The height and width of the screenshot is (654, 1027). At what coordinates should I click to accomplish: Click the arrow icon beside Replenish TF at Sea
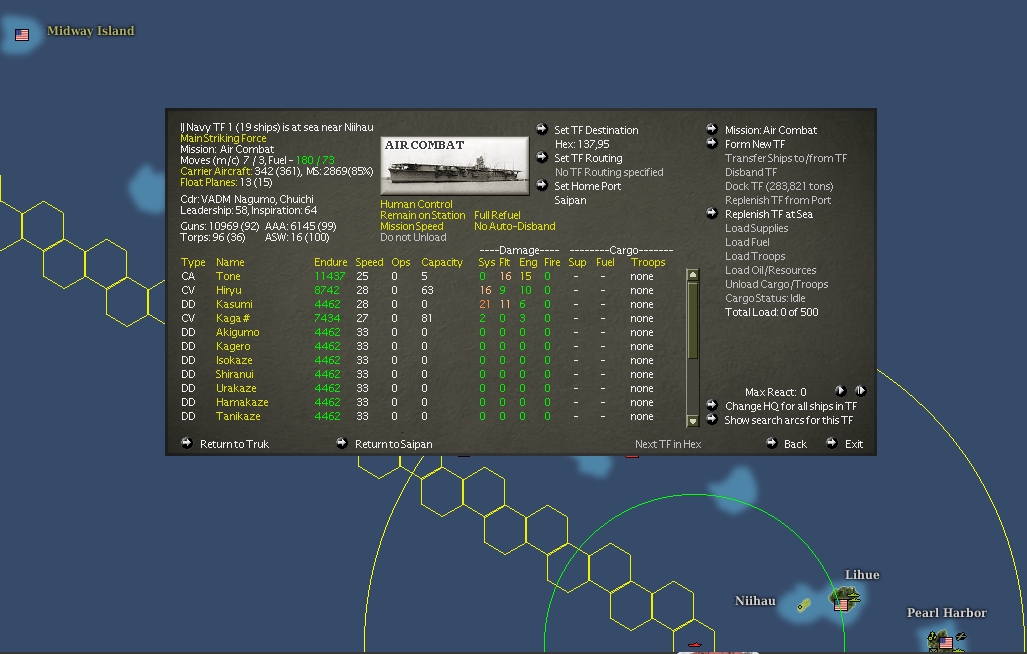tap(712, 213)
